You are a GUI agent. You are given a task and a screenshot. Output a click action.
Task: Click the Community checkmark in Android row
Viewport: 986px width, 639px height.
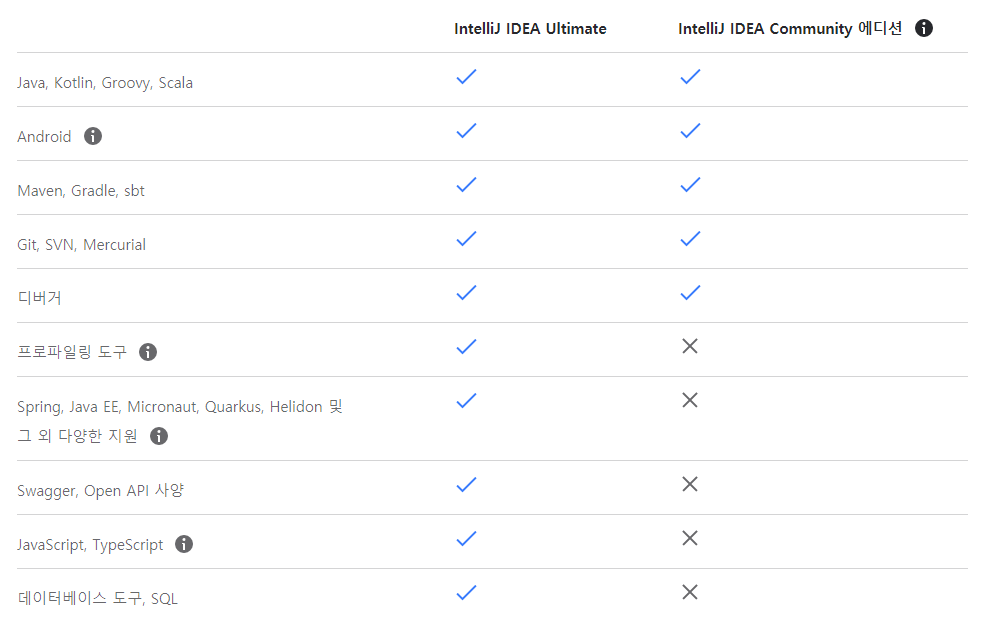[x=690, y=131]
